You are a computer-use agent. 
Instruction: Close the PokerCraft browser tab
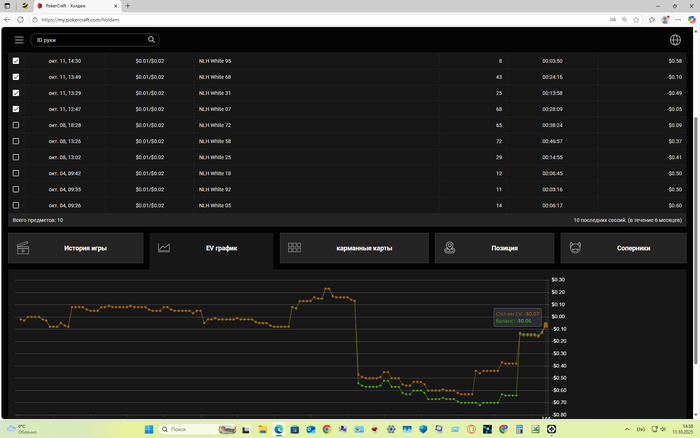(116, 6)
